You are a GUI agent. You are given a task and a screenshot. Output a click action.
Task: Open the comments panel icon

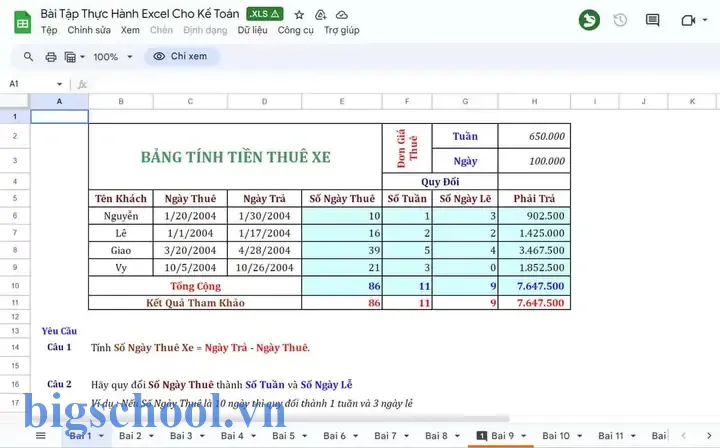(652, 20)
